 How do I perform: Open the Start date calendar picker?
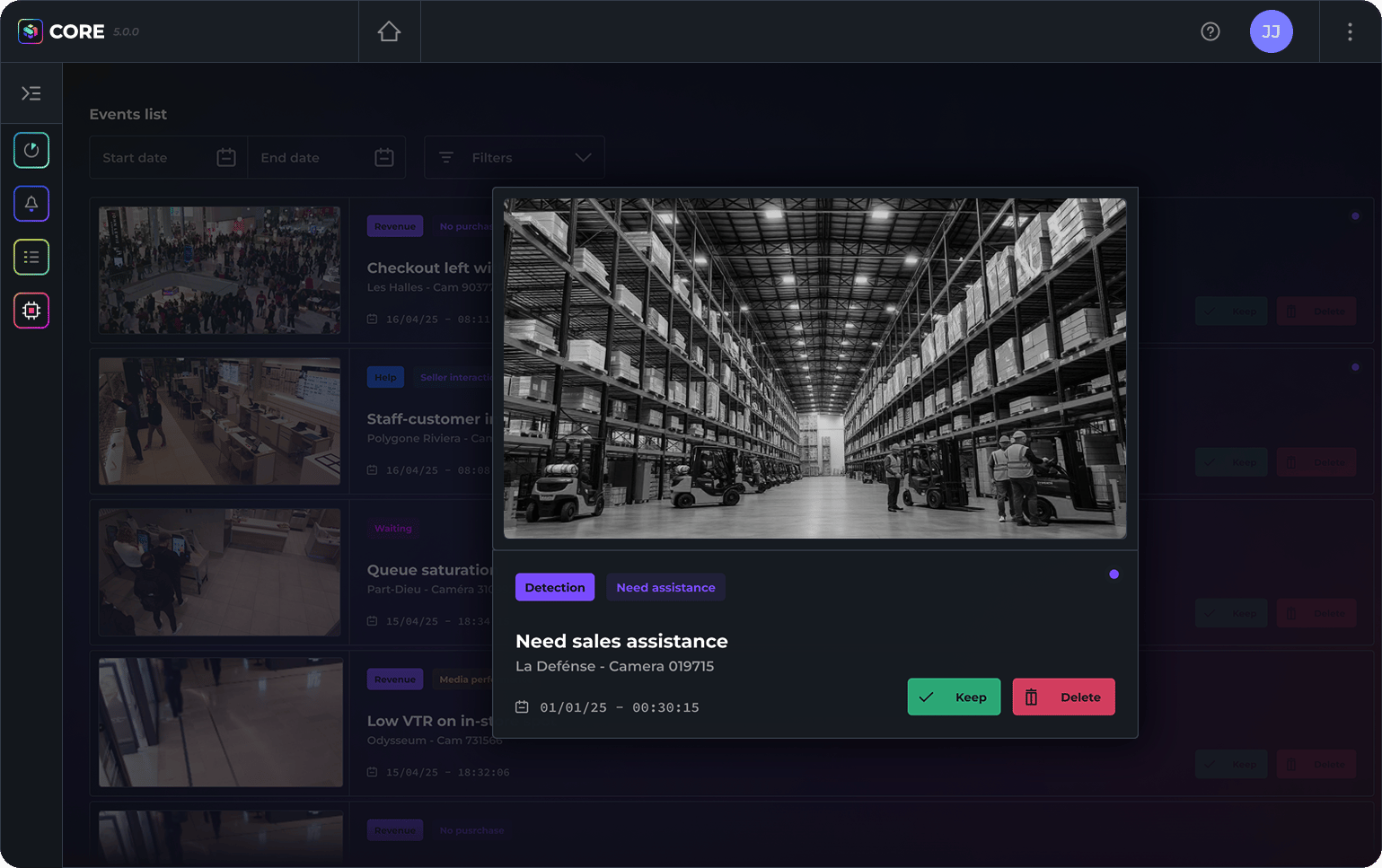pyautogui.click(x=226, y=158)
